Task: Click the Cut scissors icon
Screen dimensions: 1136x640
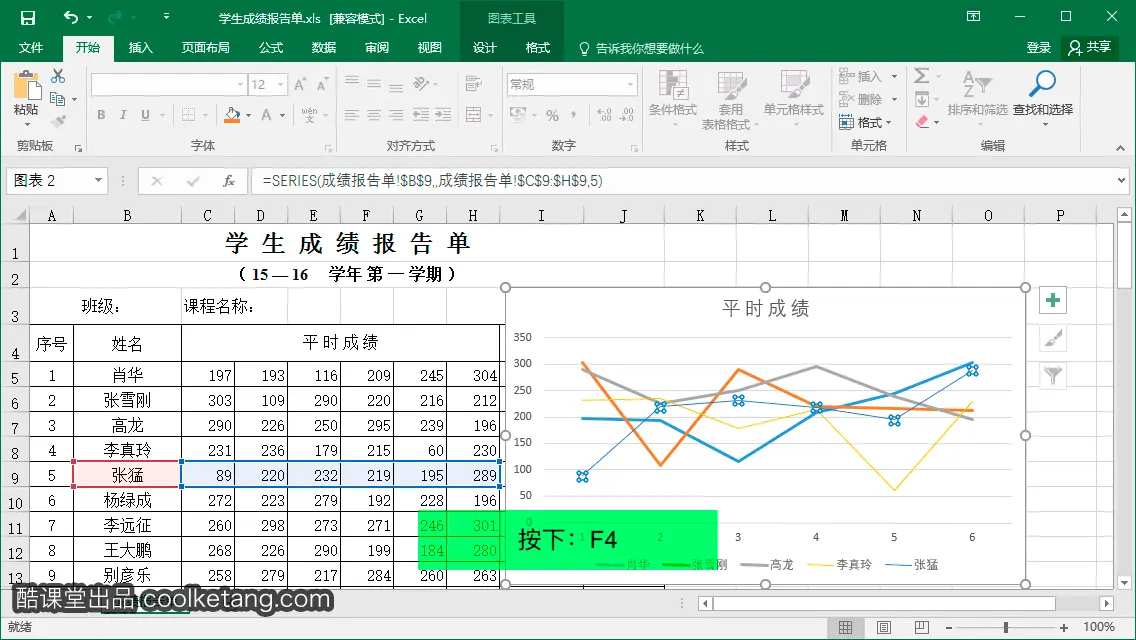Action: 58,76
